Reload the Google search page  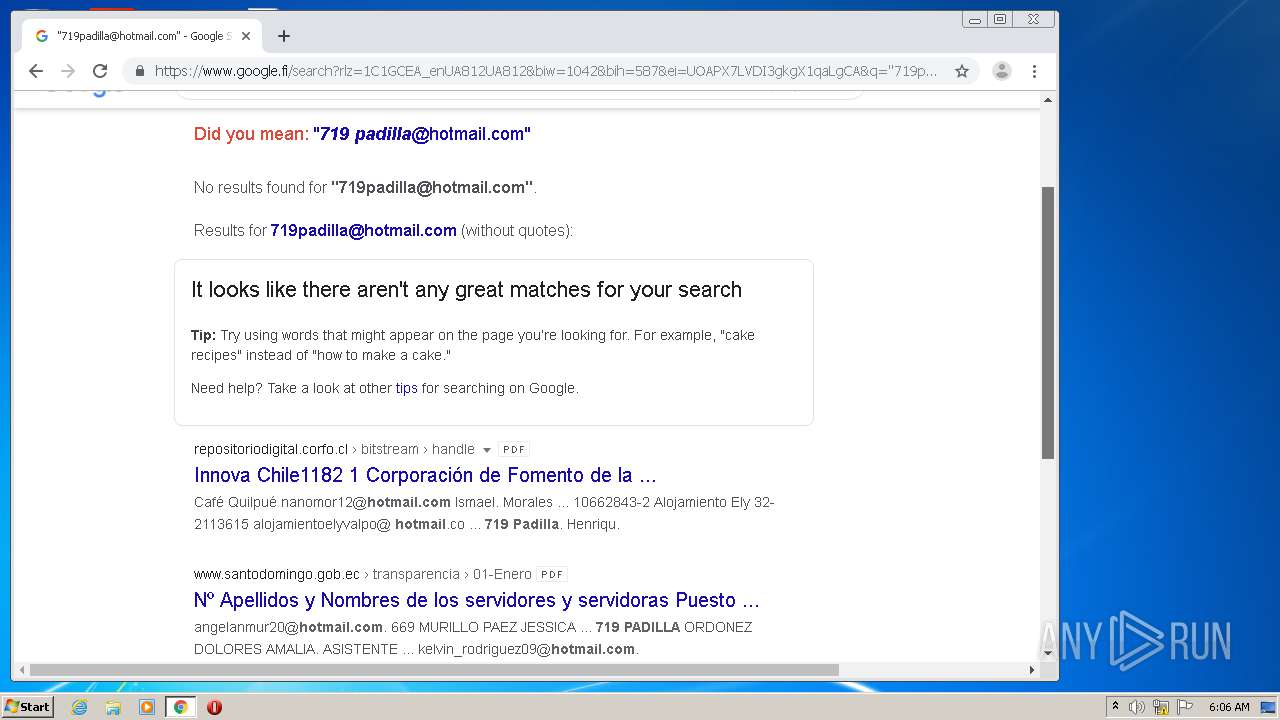[100, 71]
